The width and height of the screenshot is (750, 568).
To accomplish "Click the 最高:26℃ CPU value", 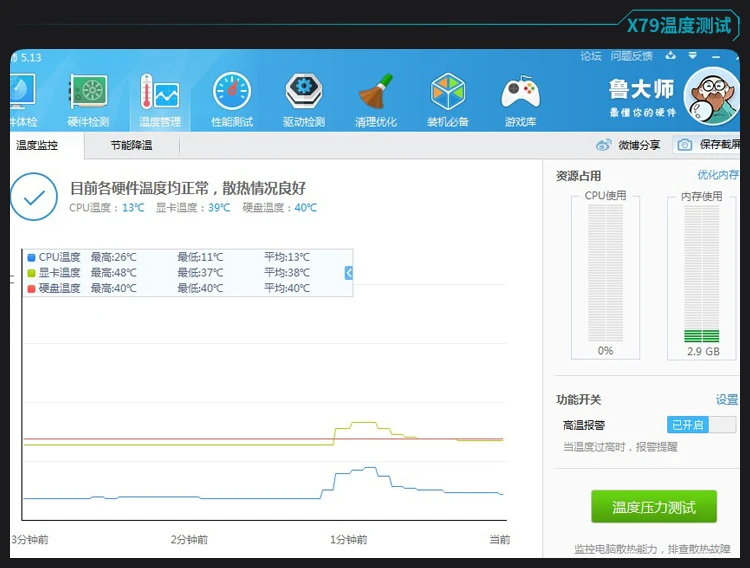I will click(x=113, y=257).
